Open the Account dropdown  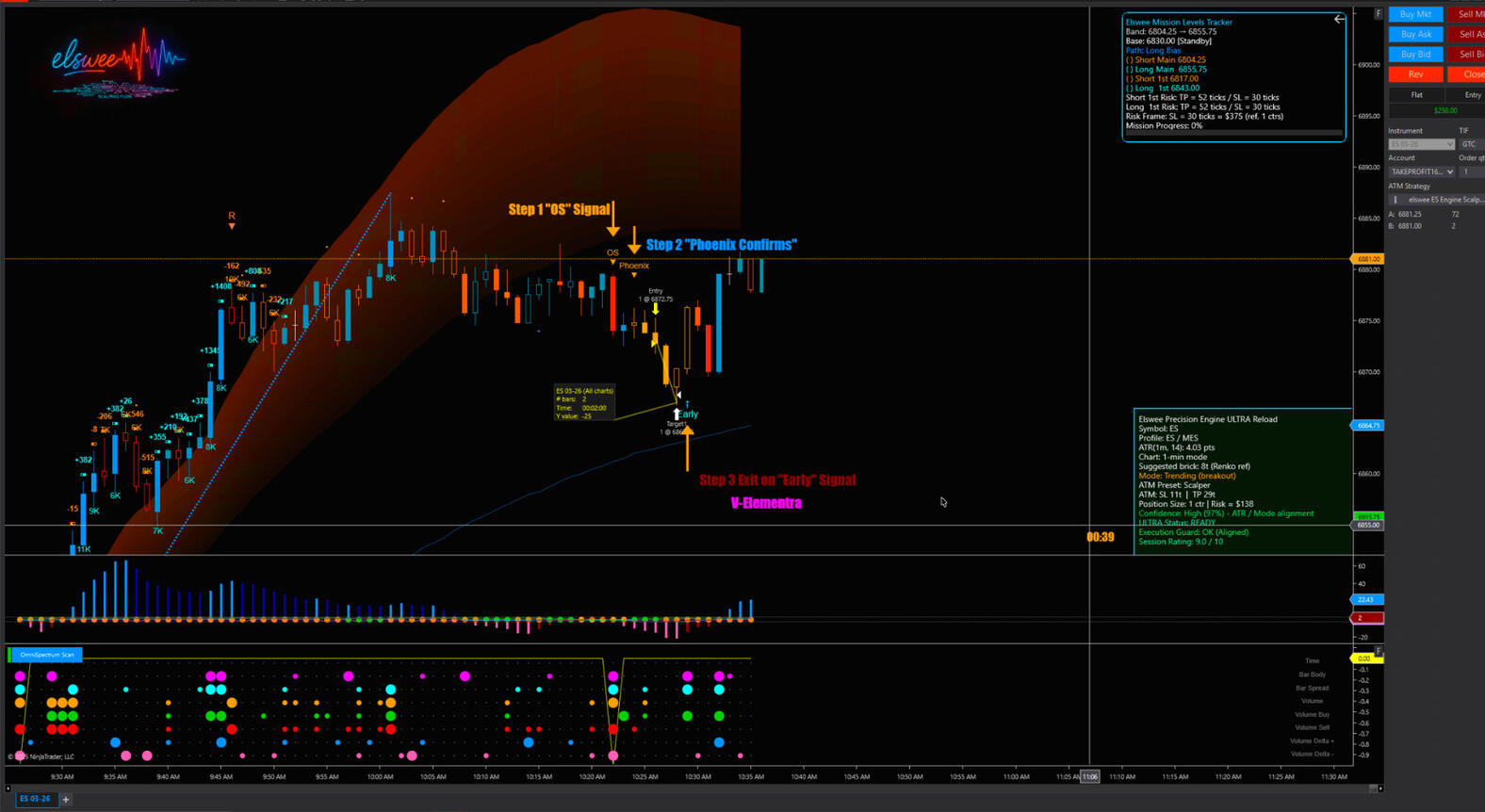tap(1422, 171)
